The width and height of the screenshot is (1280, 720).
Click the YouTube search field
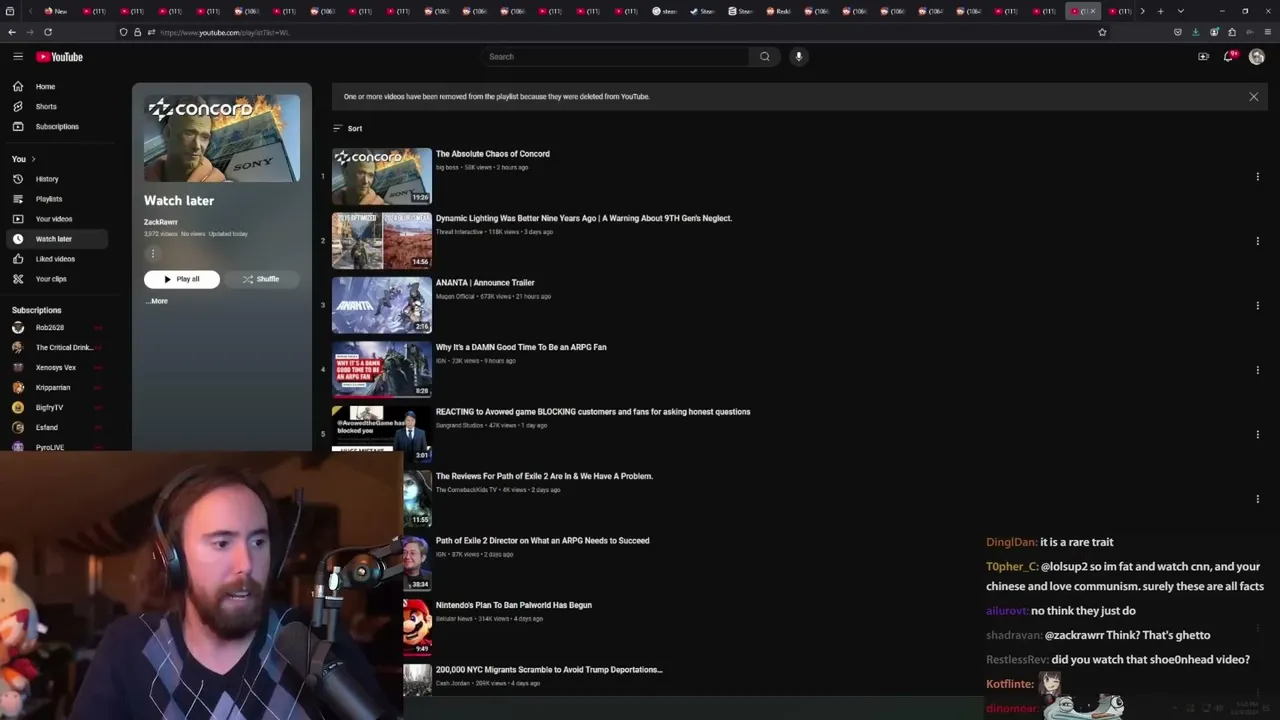[615, 57]
